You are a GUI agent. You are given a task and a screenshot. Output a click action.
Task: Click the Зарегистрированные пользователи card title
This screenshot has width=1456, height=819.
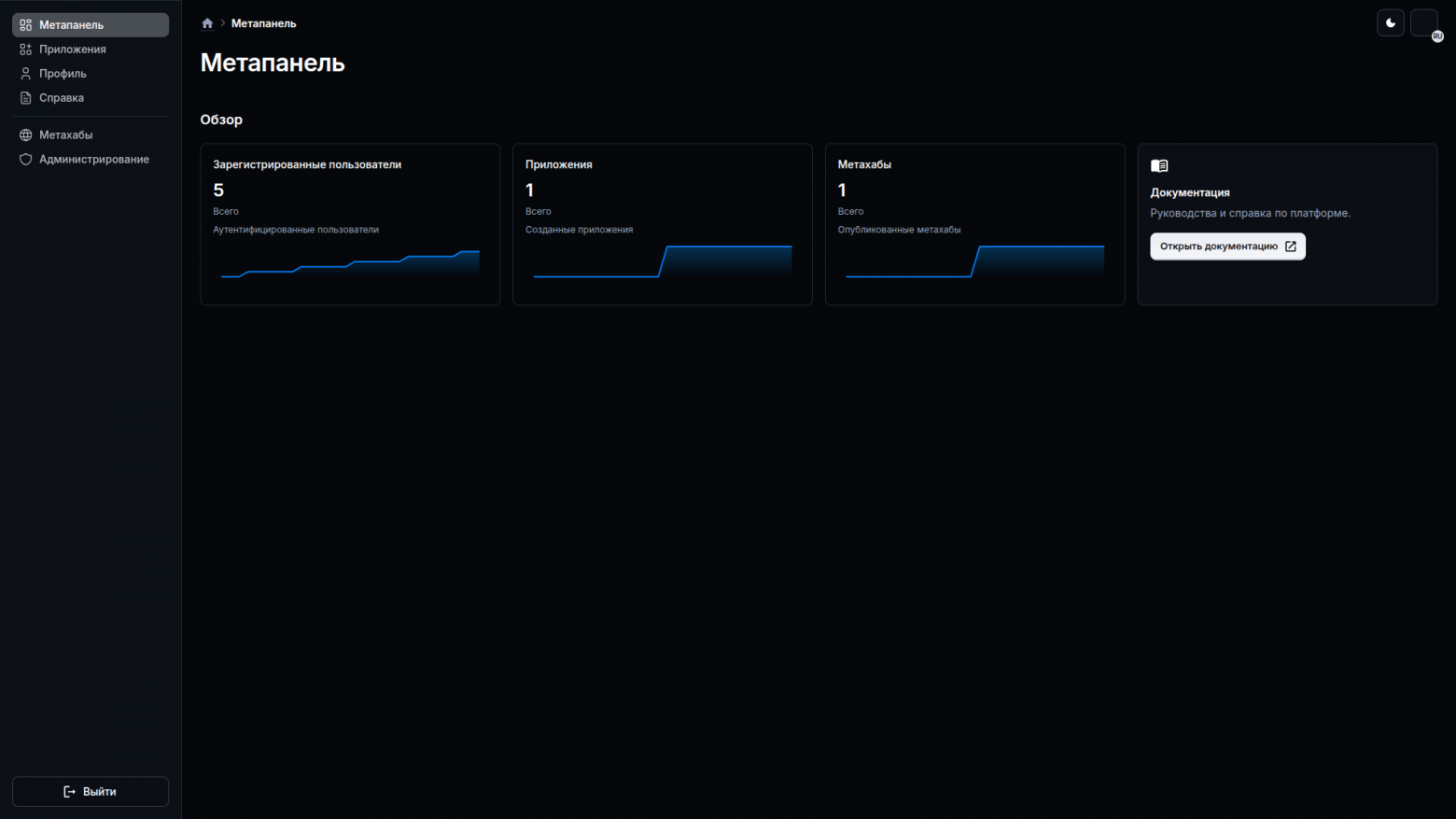tap(307, 164)
